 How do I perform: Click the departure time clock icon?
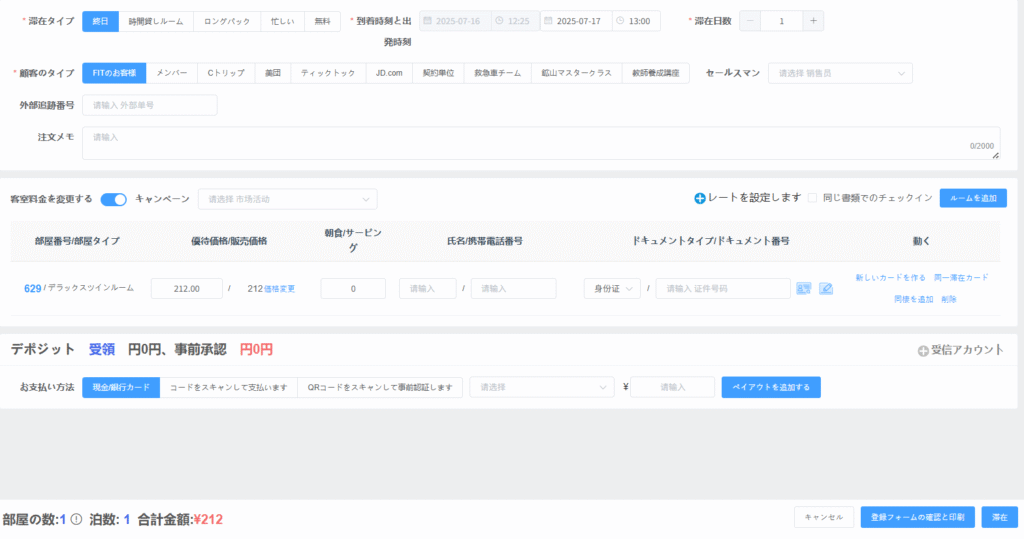click(620, 21)
